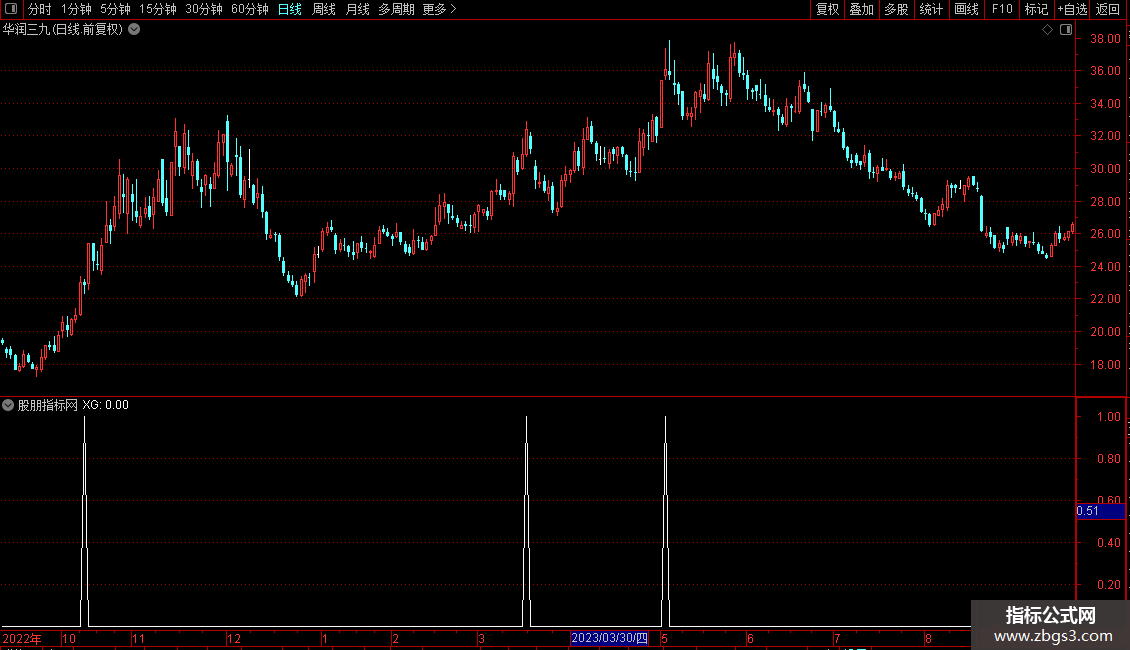Click the 标记 mark button
The width and height of the screenshot is (1130, 650).
tap(1036, 9)
